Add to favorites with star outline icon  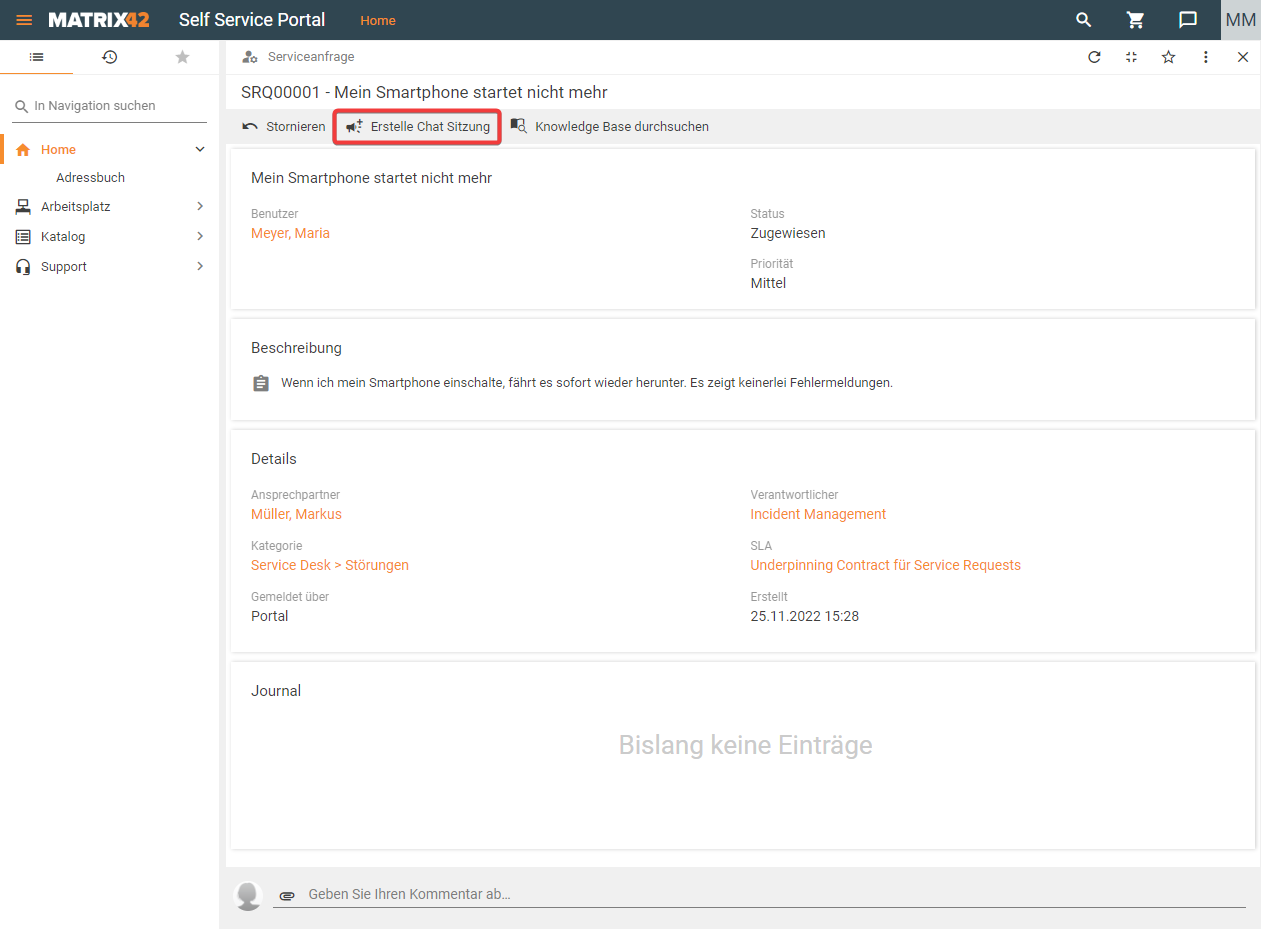(1168, 57)
